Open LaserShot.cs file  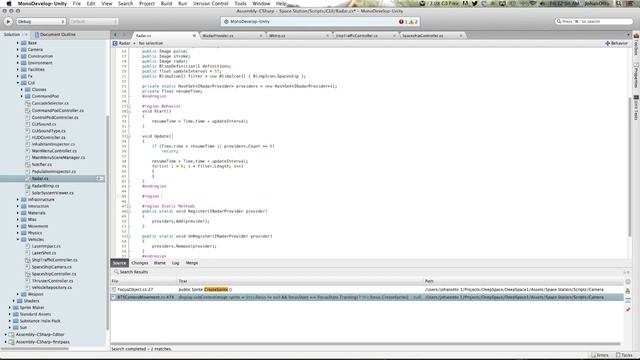44,253
